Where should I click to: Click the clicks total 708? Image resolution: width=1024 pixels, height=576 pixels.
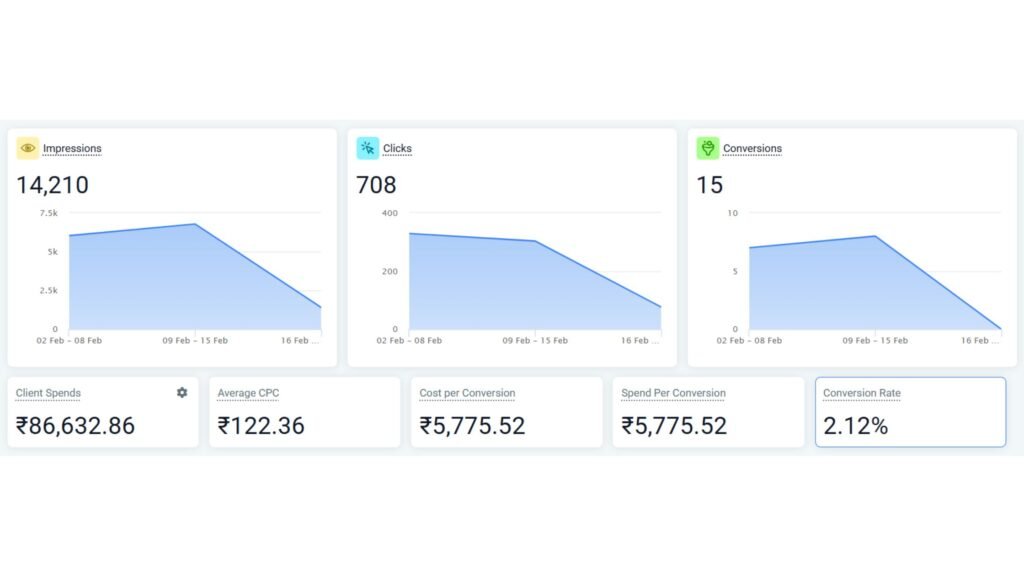coord(375,185)
